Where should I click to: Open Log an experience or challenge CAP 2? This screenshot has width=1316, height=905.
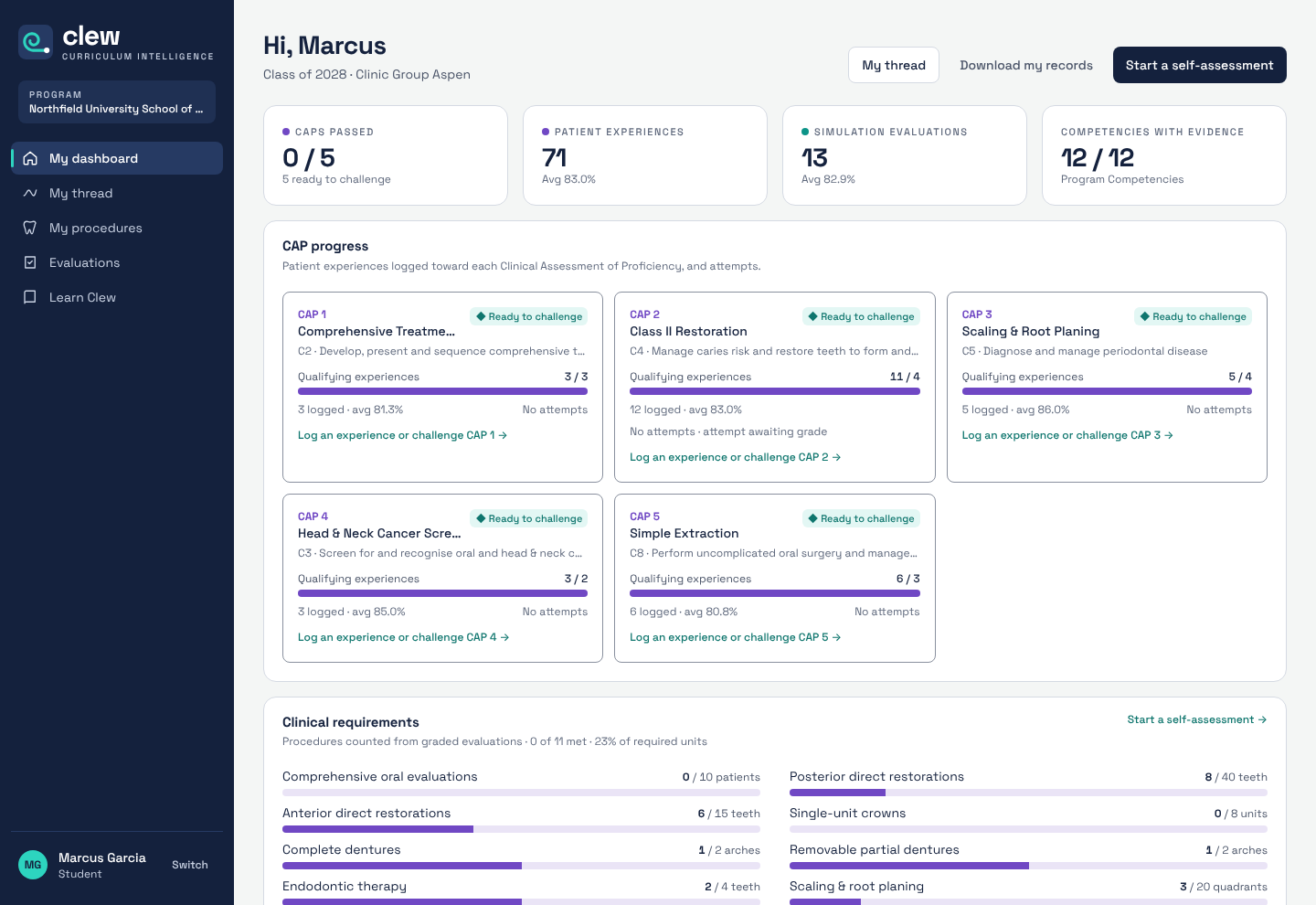point(735,457)
